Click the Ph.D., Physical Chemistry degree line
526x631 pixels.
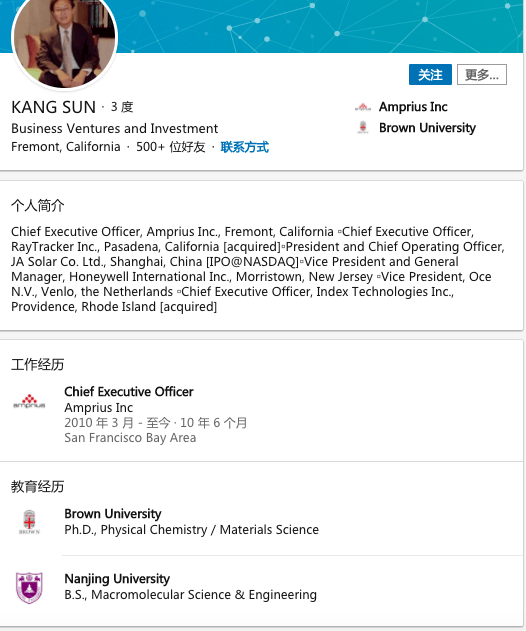192,530
